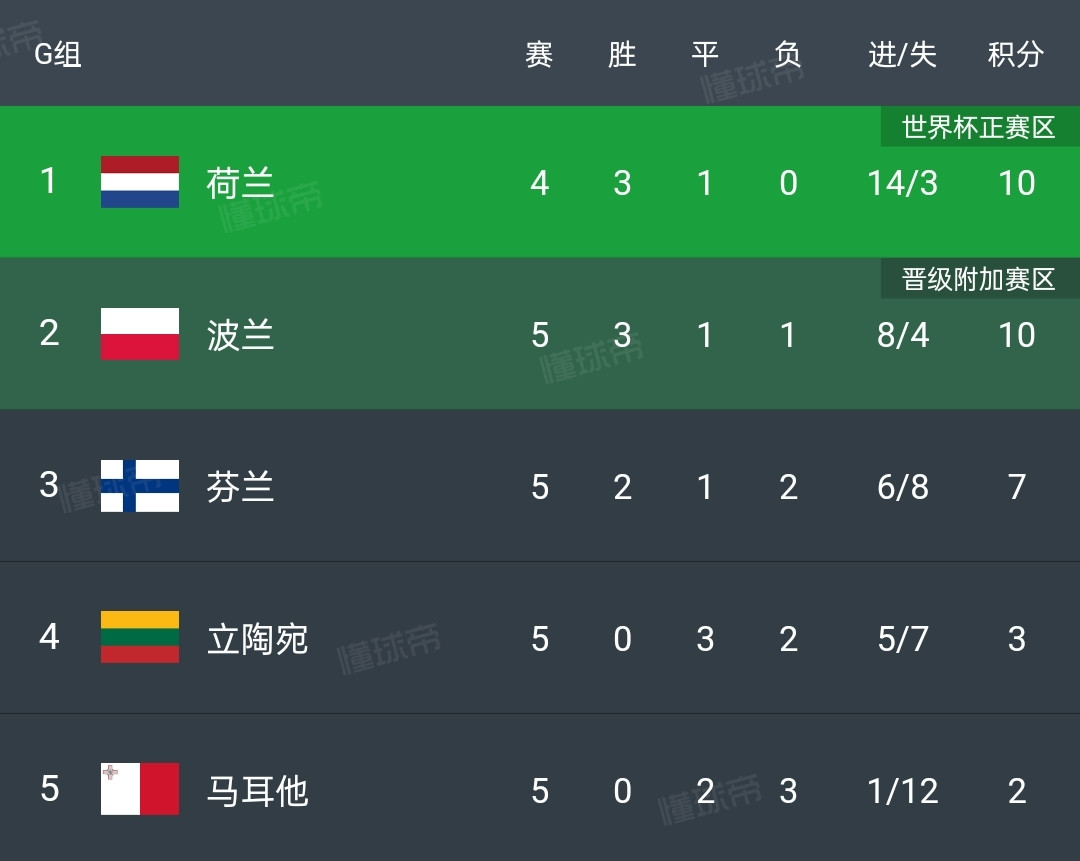1080x861 pixels.
Task: Open team 波兰 from standings
Action: 240,335
